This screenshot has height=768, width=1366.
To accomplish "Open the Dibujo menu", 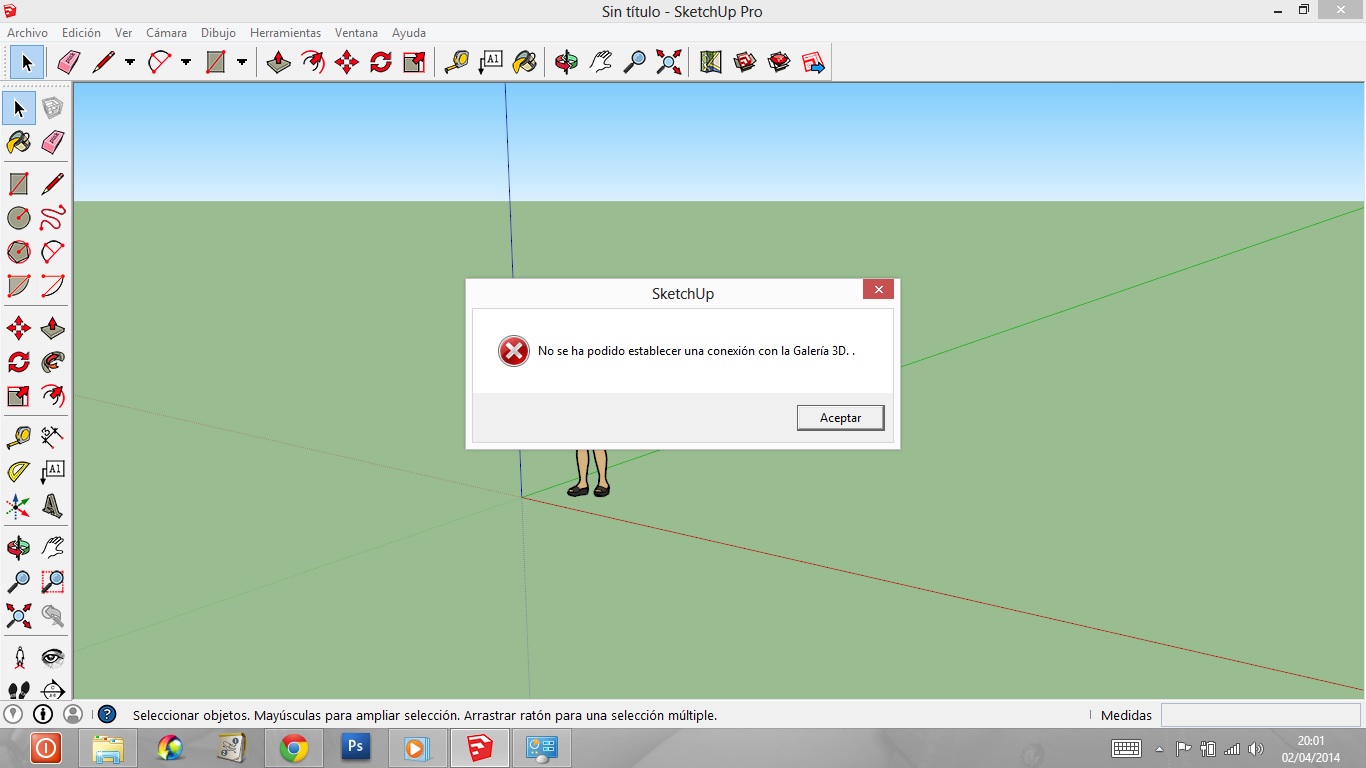I will point(218,33).
